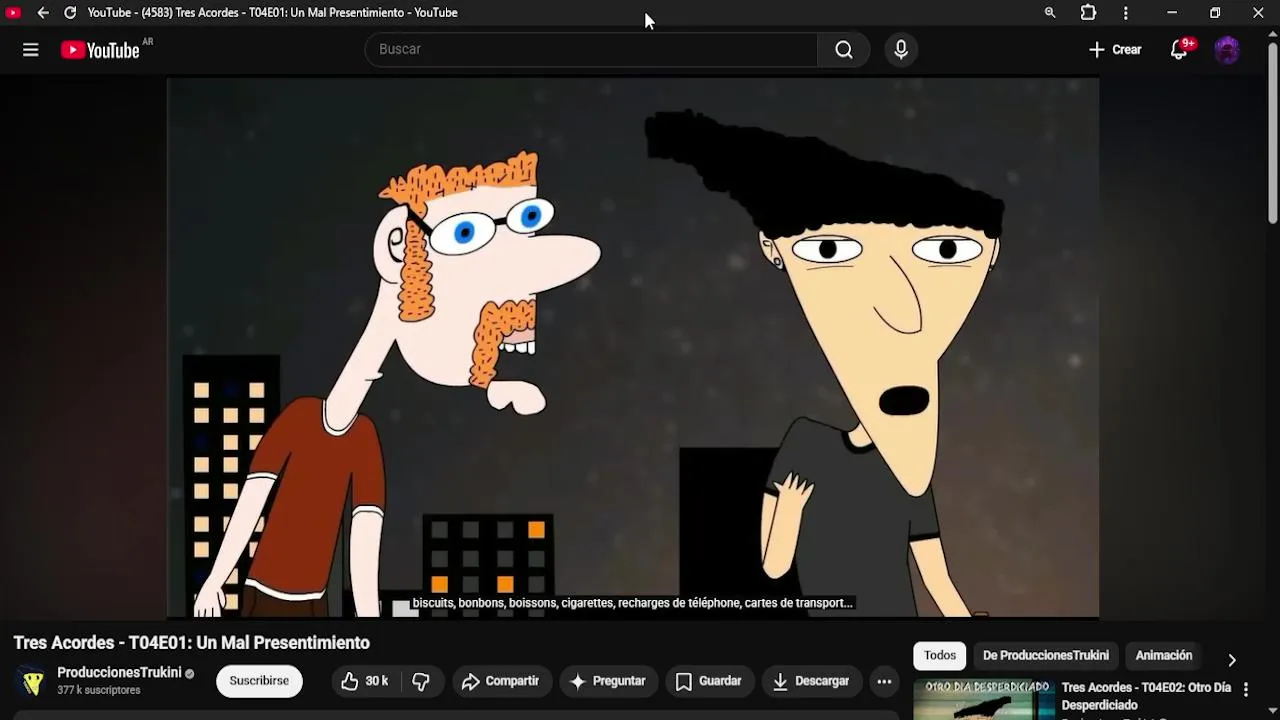This screenshot has height=720, width=1280.
Task: Go to YouTube home via logo
Action: tap(100, 50)
